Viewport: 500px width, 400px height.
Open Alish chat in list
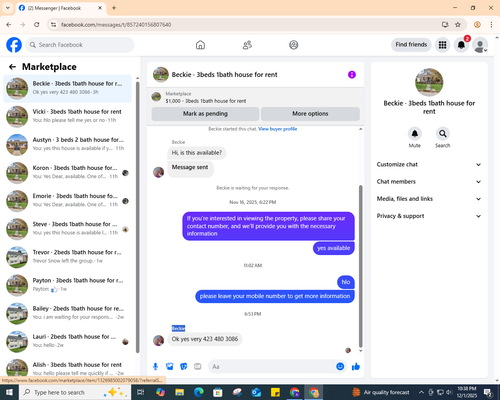coord(67,368)
